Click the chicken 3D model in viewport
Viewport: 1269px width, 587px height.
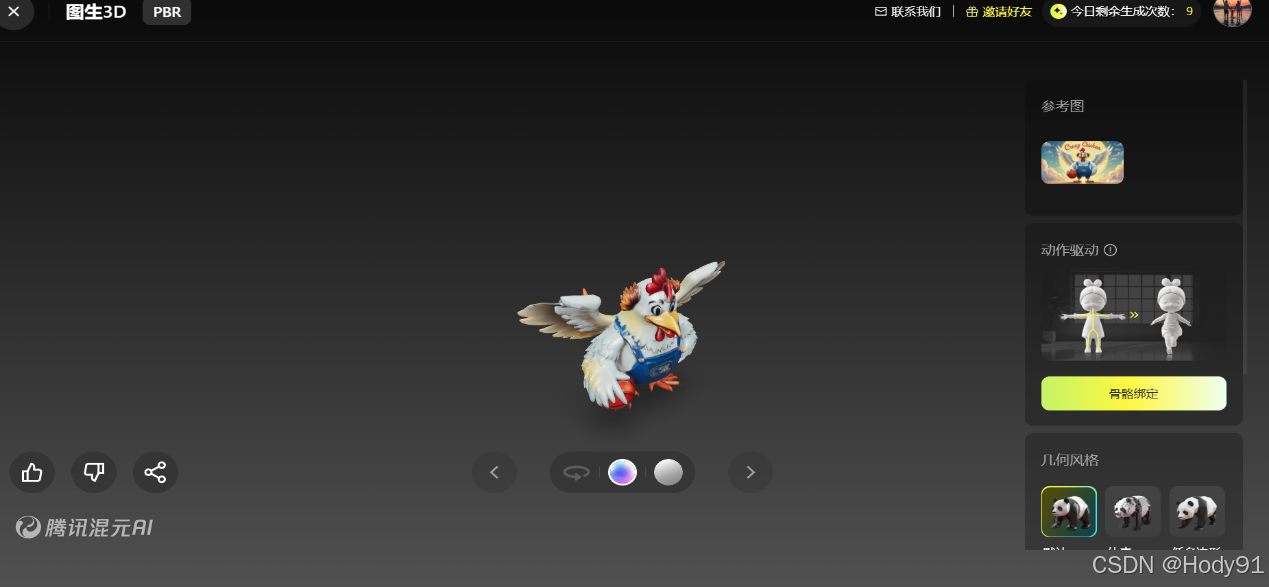tap(621, 334)
